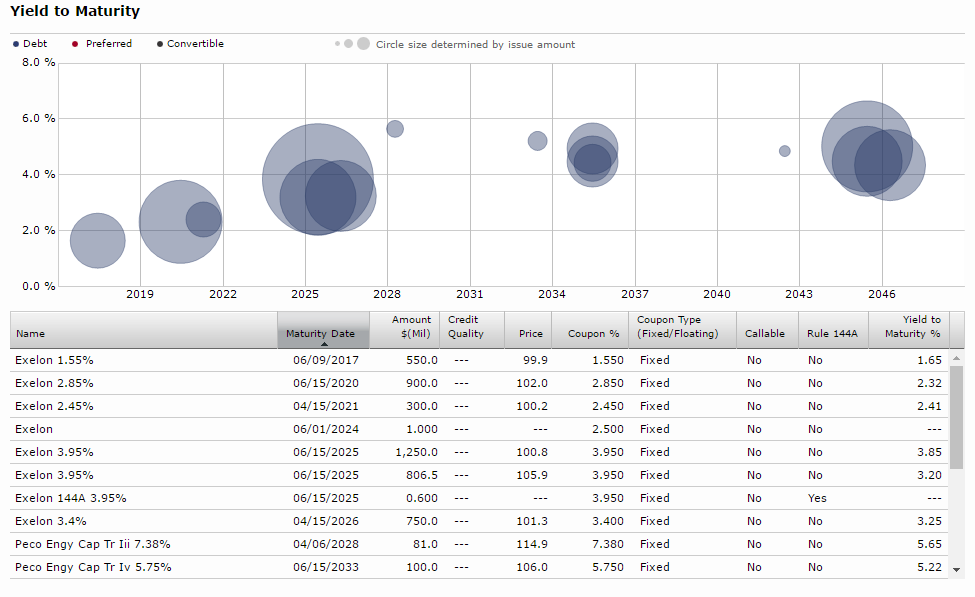Click the tiny bubble near 2043
This screenshot has height=597, width=975.
pos(785,151)
